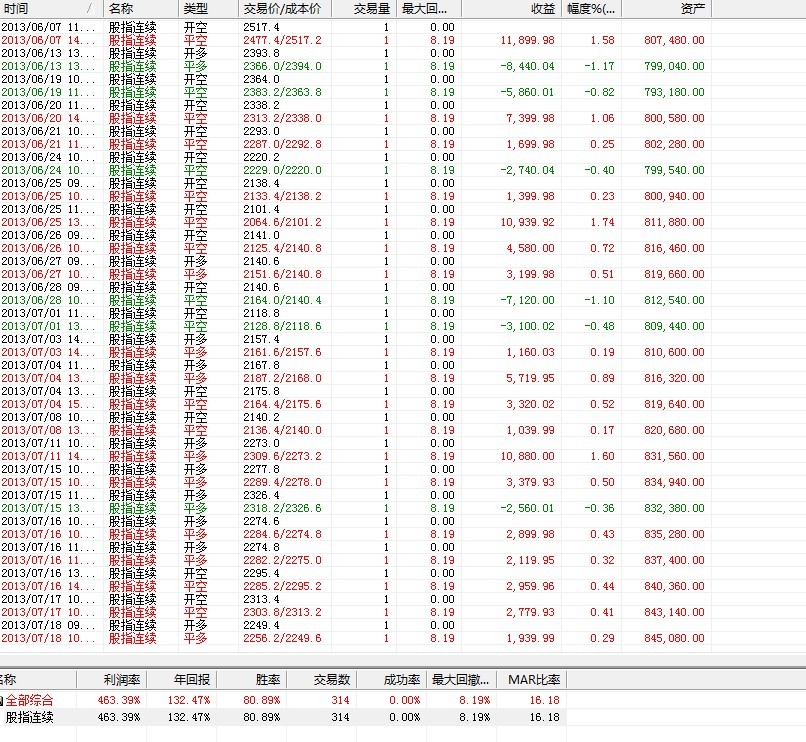This screenshot has height=742, width=806.
Task: Select the profit value 4,580.00
Action: tap(530, 248)
